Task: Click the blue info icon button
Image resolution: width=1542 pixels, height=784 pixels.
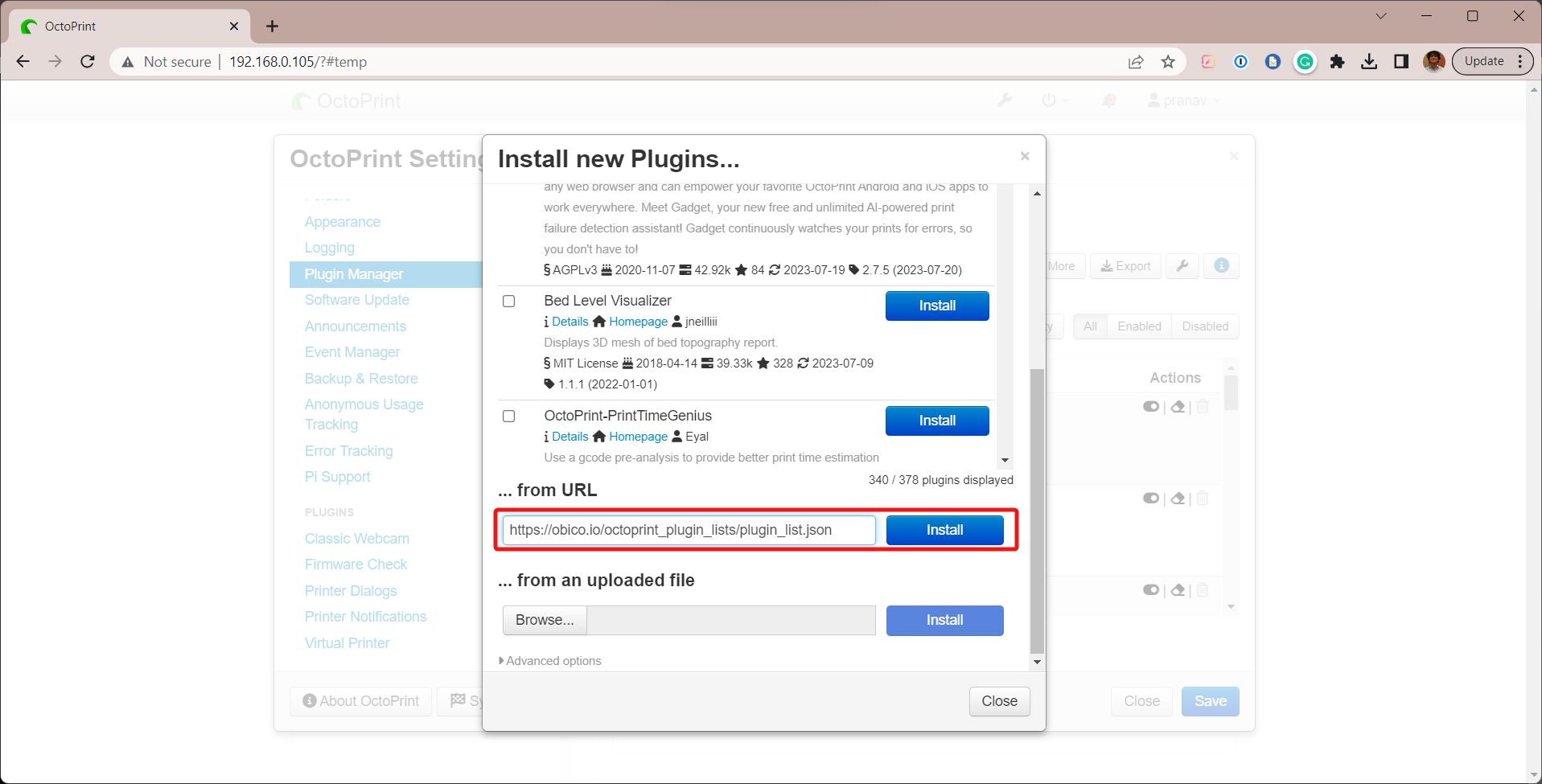Action: tap(1221, 266)
